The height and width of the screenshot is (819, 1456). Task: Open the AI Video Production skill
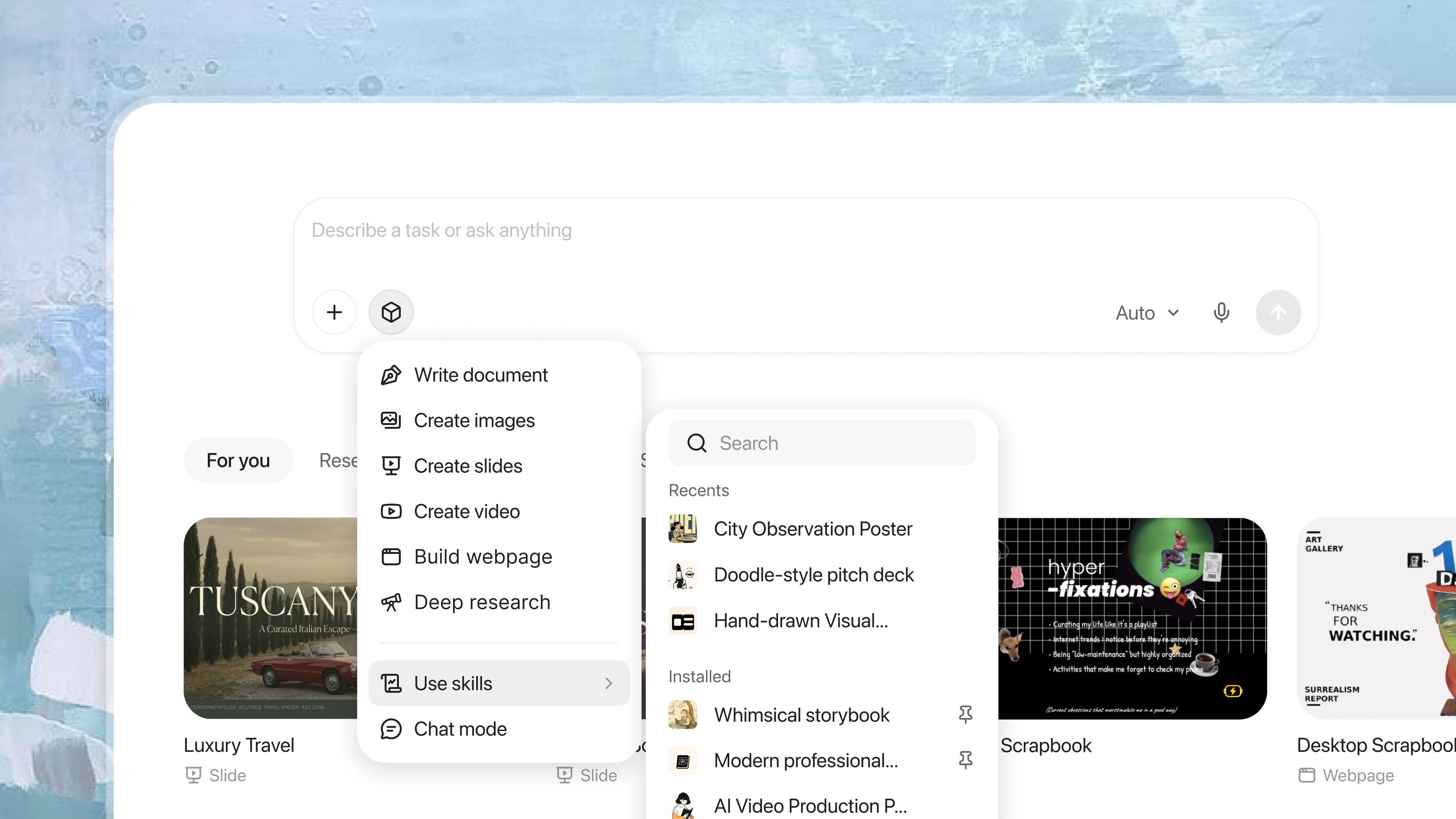(x=822, y=806)
